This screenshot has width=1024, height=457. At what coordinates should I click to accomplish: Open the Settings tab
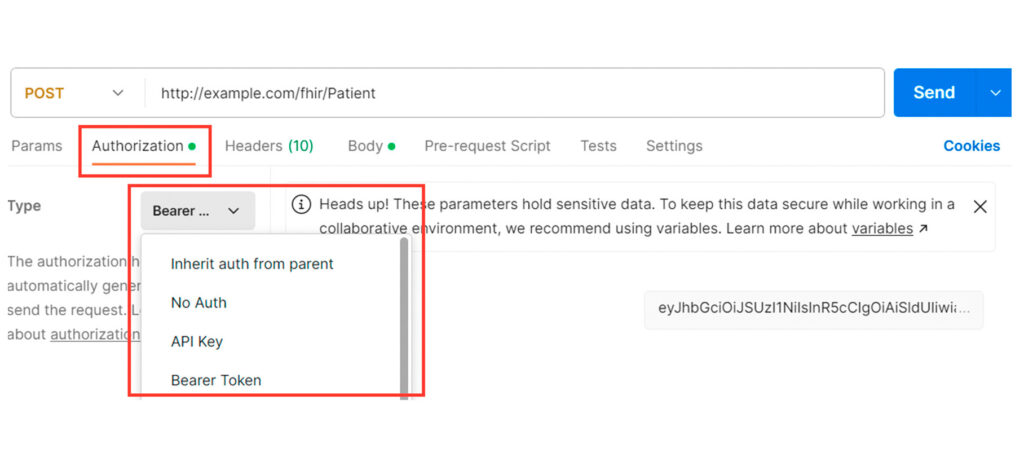coord(674,146)
